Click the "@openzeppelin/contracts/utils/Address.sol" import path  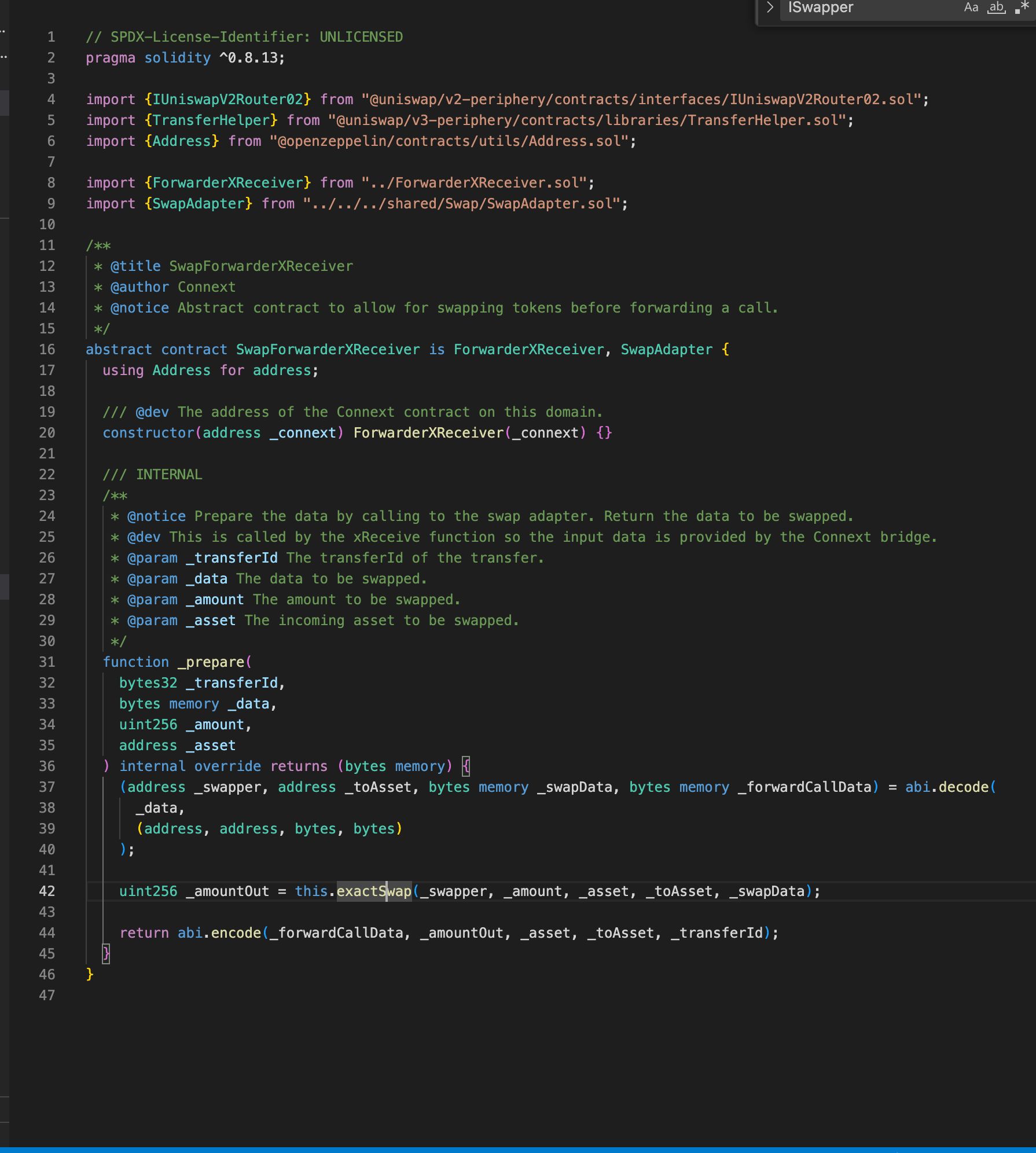(x=449, y=141)
